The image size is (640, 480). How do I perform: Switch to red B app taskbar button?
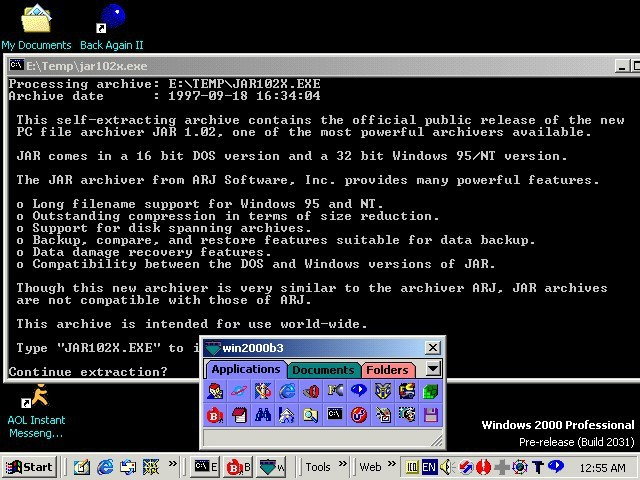pos(238,467)
